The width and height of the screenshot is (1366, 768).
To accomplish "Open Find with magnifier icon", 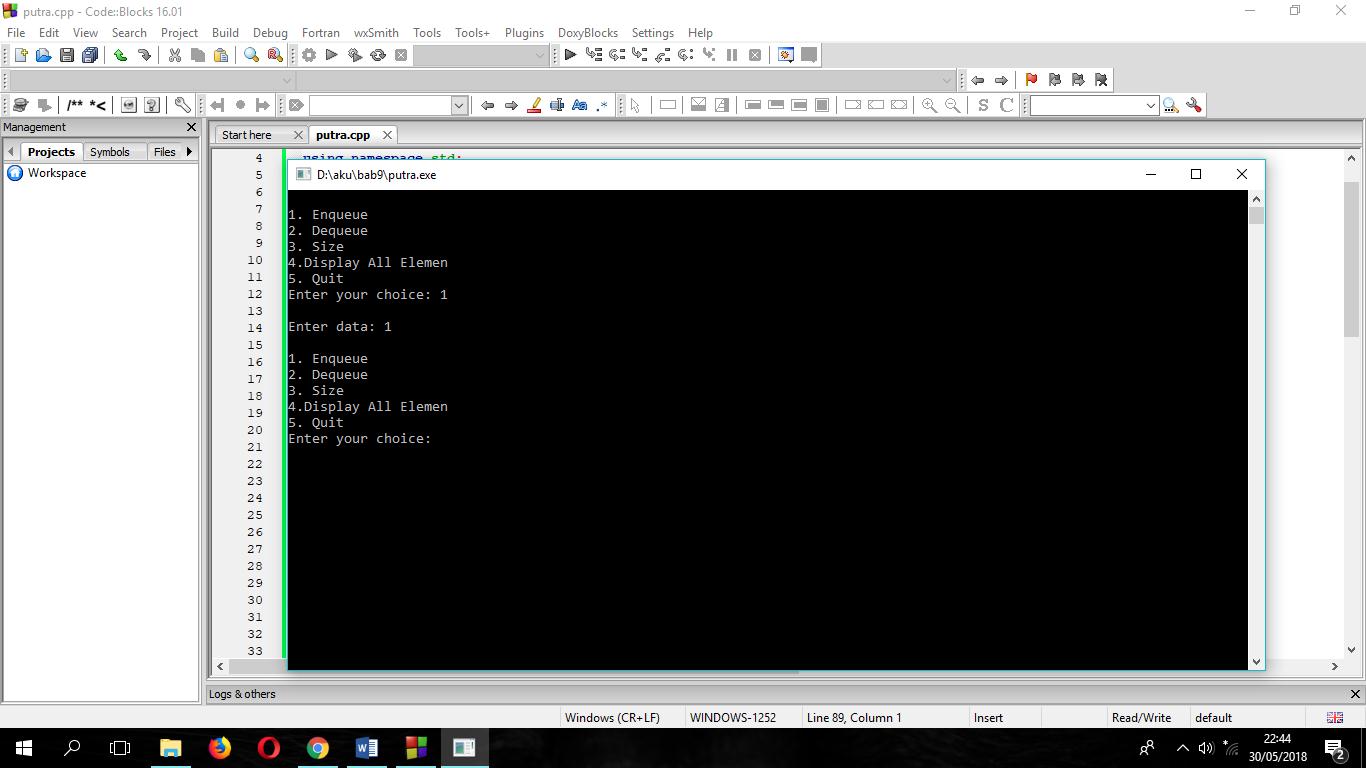I will [251, 55].
